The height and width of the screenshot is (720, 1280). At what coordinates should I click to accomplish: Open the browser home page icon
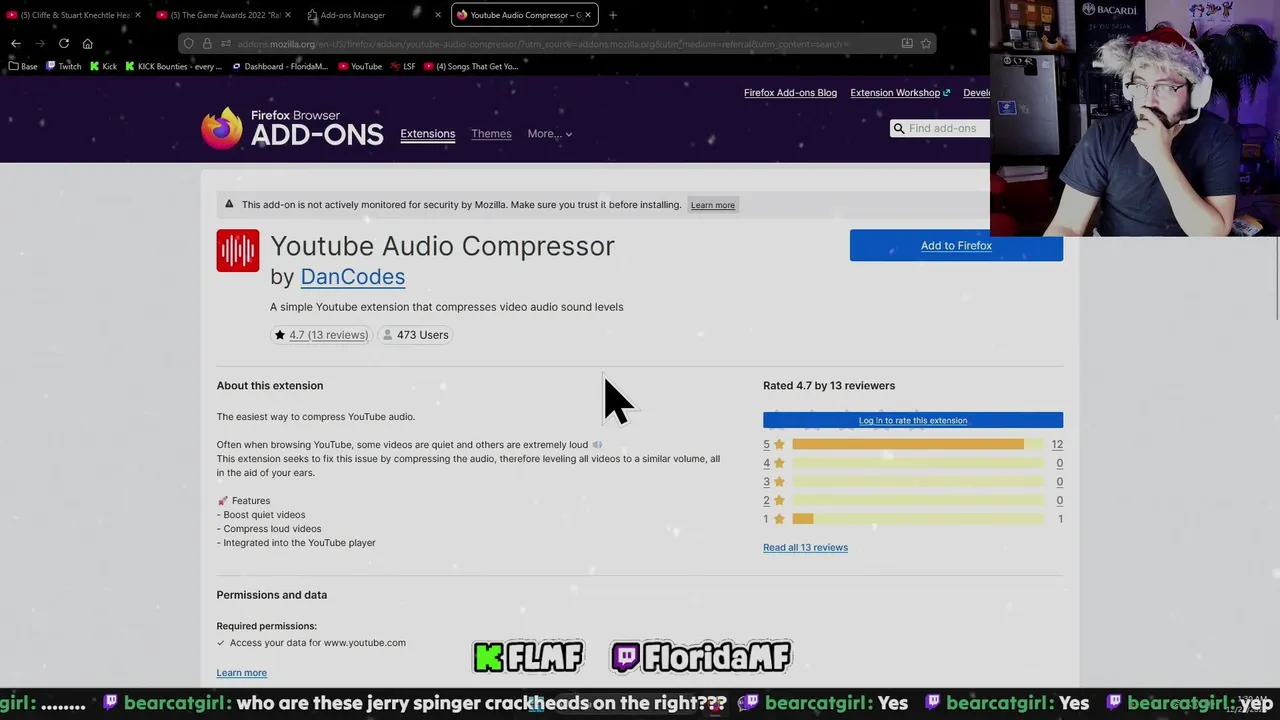(88, 43)
